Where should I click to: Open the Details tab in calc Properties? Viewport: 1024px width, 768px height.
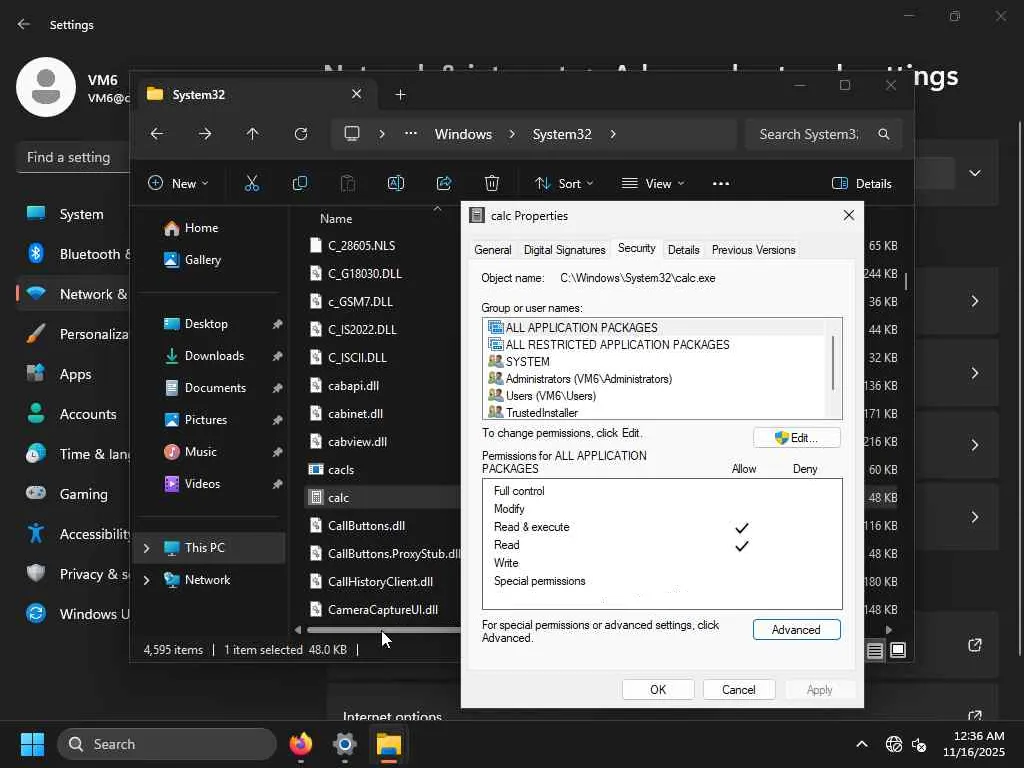(x=683, y=250)
